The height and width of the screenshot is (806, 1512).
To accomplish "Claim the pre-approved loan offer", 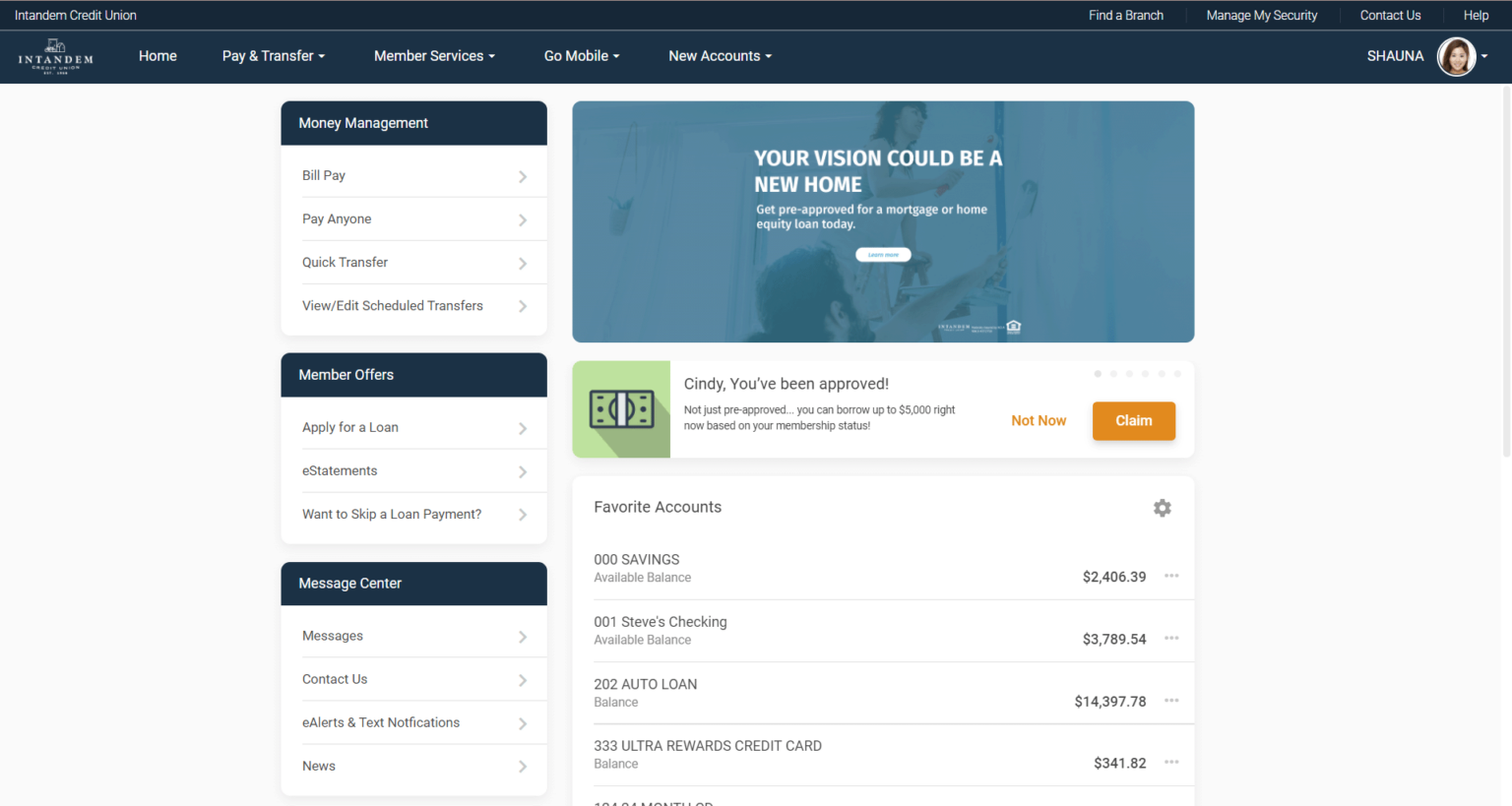I will (x=1133, y=420).
